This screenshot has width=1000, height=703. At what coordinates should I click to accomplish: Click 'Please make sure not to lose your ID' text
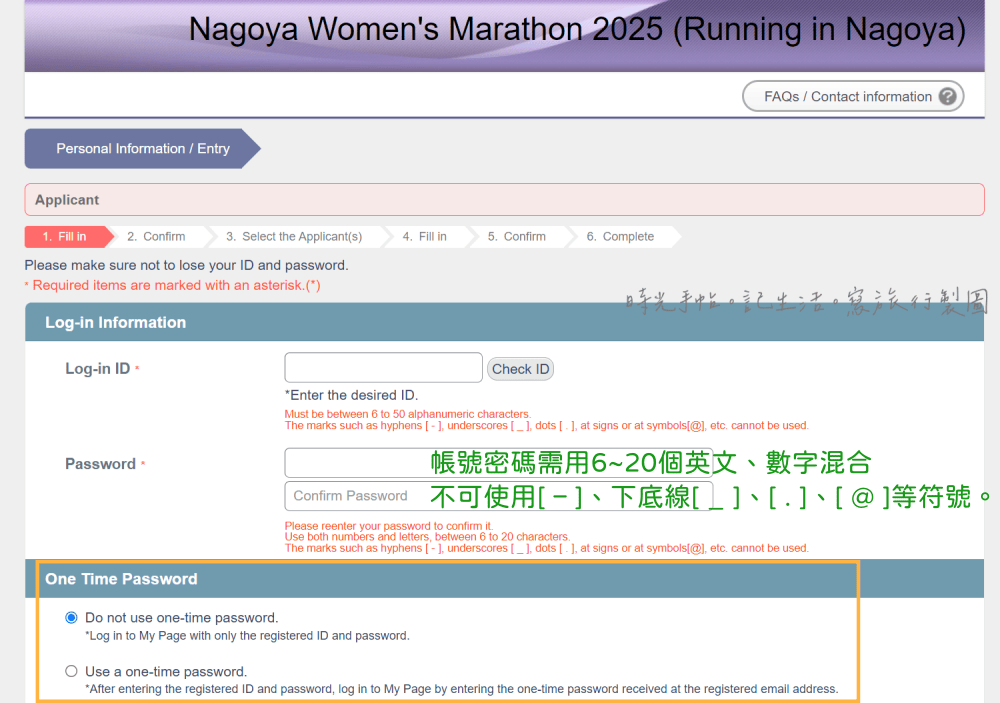[x=186, y=265]
